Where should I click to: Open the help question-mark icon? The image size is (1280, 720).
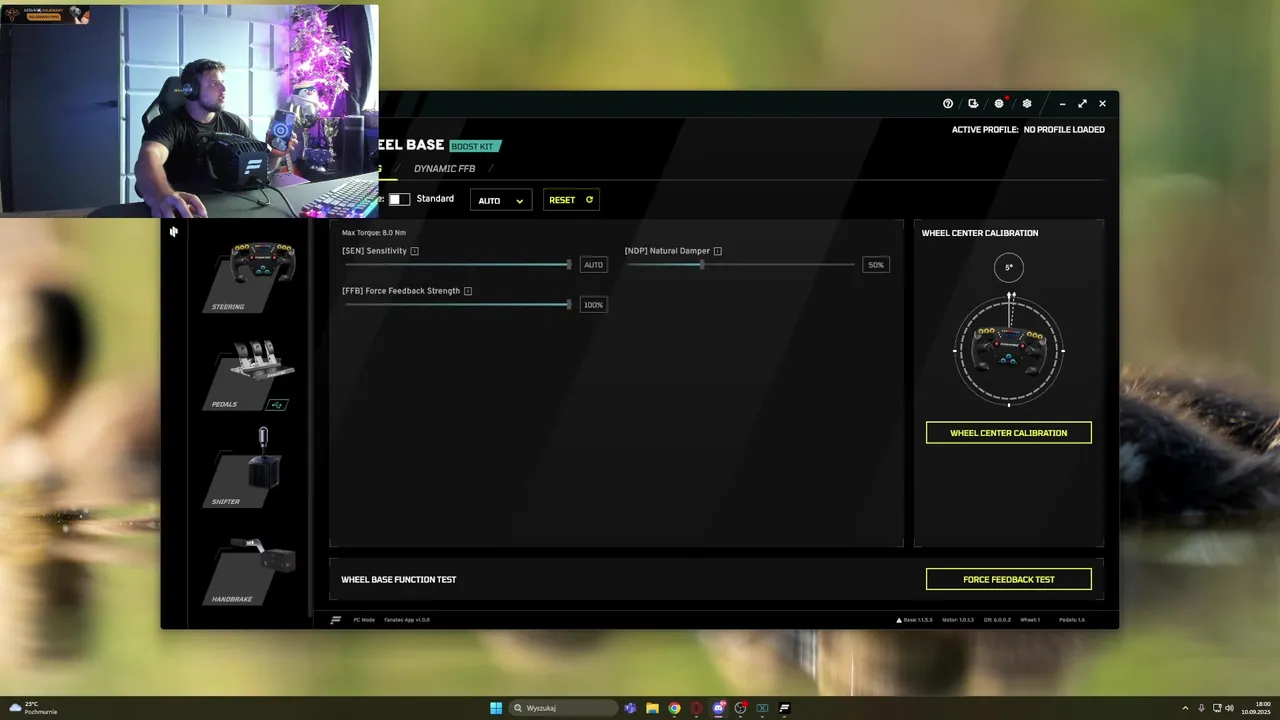point(948,104)
